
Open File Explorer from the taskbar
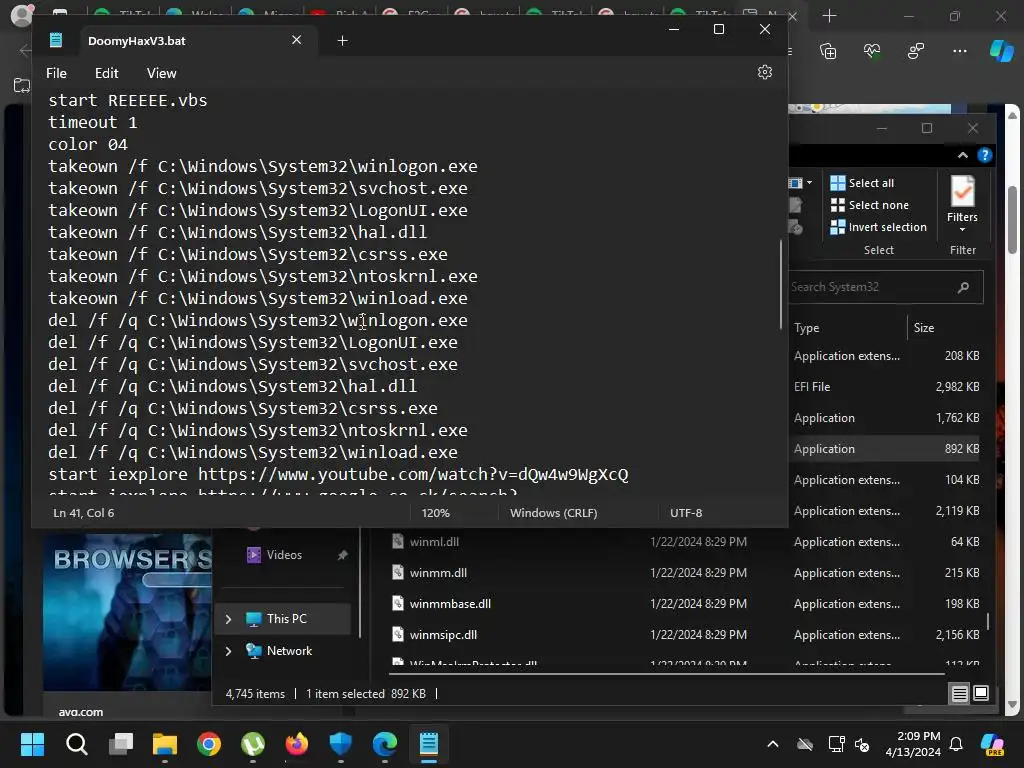165,744
